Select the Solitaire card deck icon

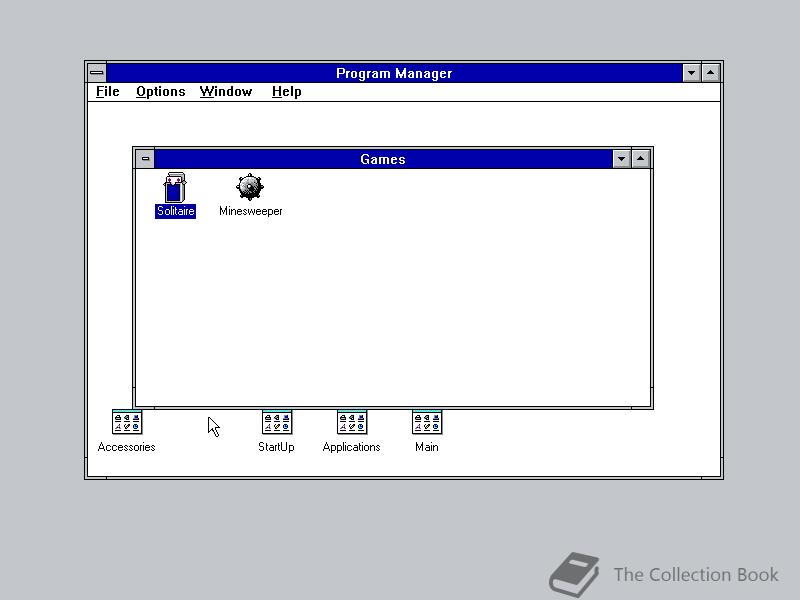point(174,187)
